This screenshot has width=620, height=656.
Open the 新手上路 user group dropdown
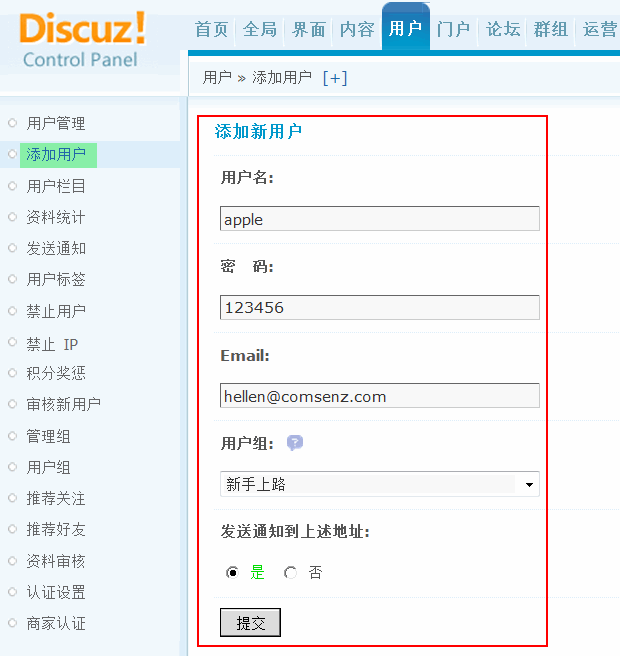(x=379, y=484)
